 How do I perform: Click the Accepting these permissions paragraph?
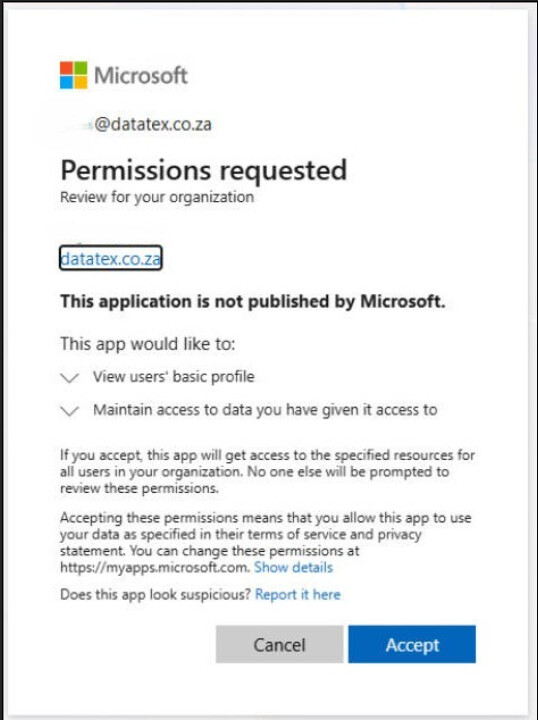click(x=265, y=542)
